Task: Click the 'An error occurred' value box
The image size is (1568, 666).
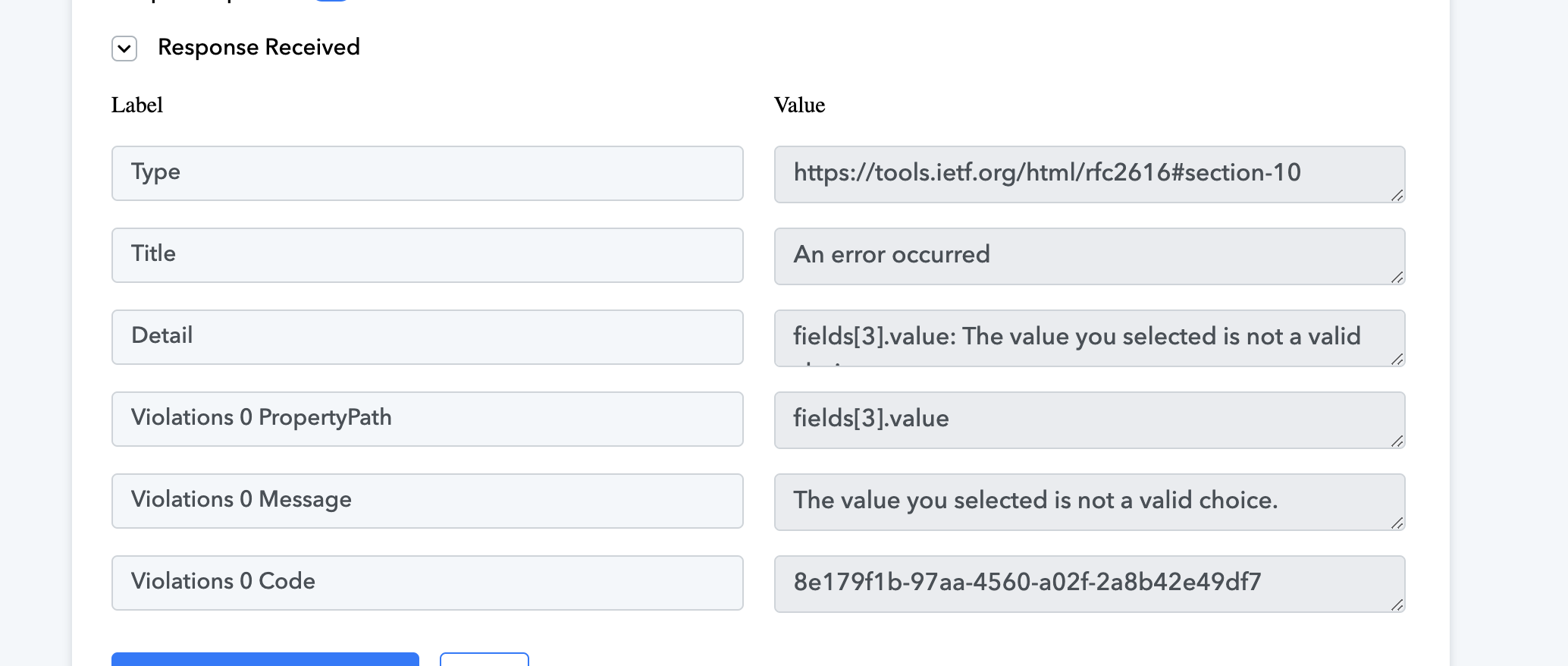Action: 1090,256
